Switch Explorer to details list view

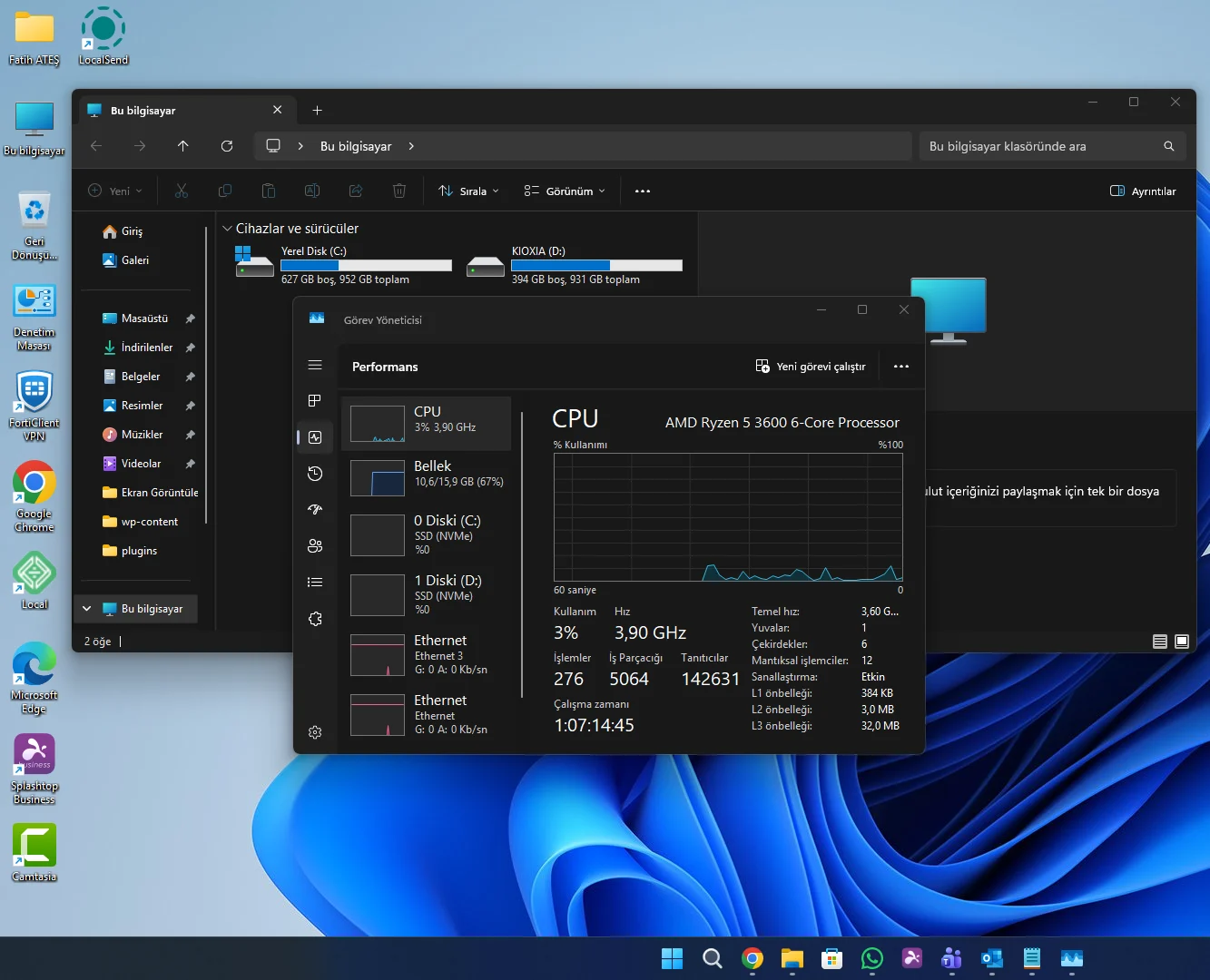(x=1160, y=642)
